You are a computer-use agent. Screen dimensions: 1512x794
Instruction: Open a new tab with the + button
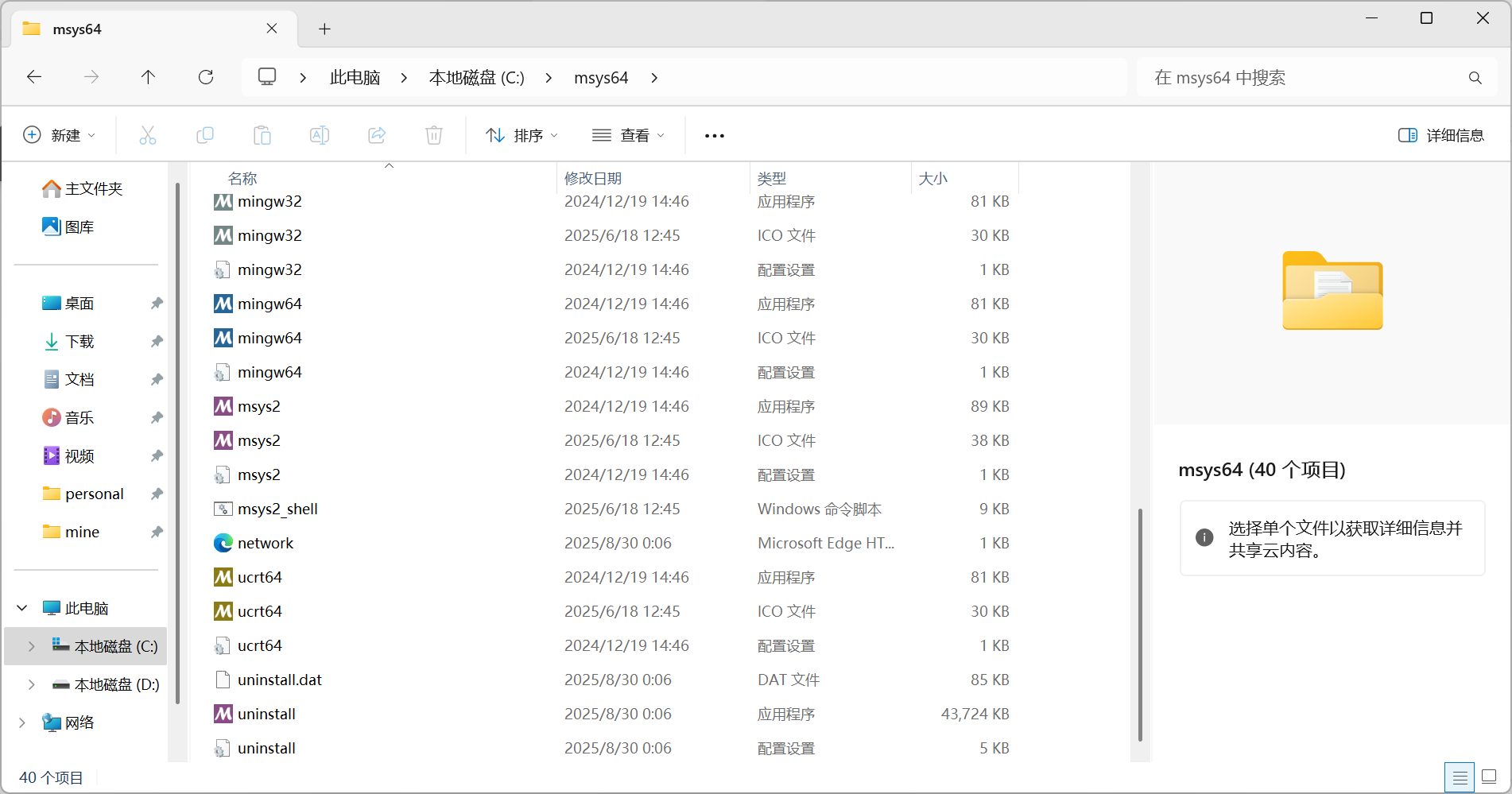point(324,29)
